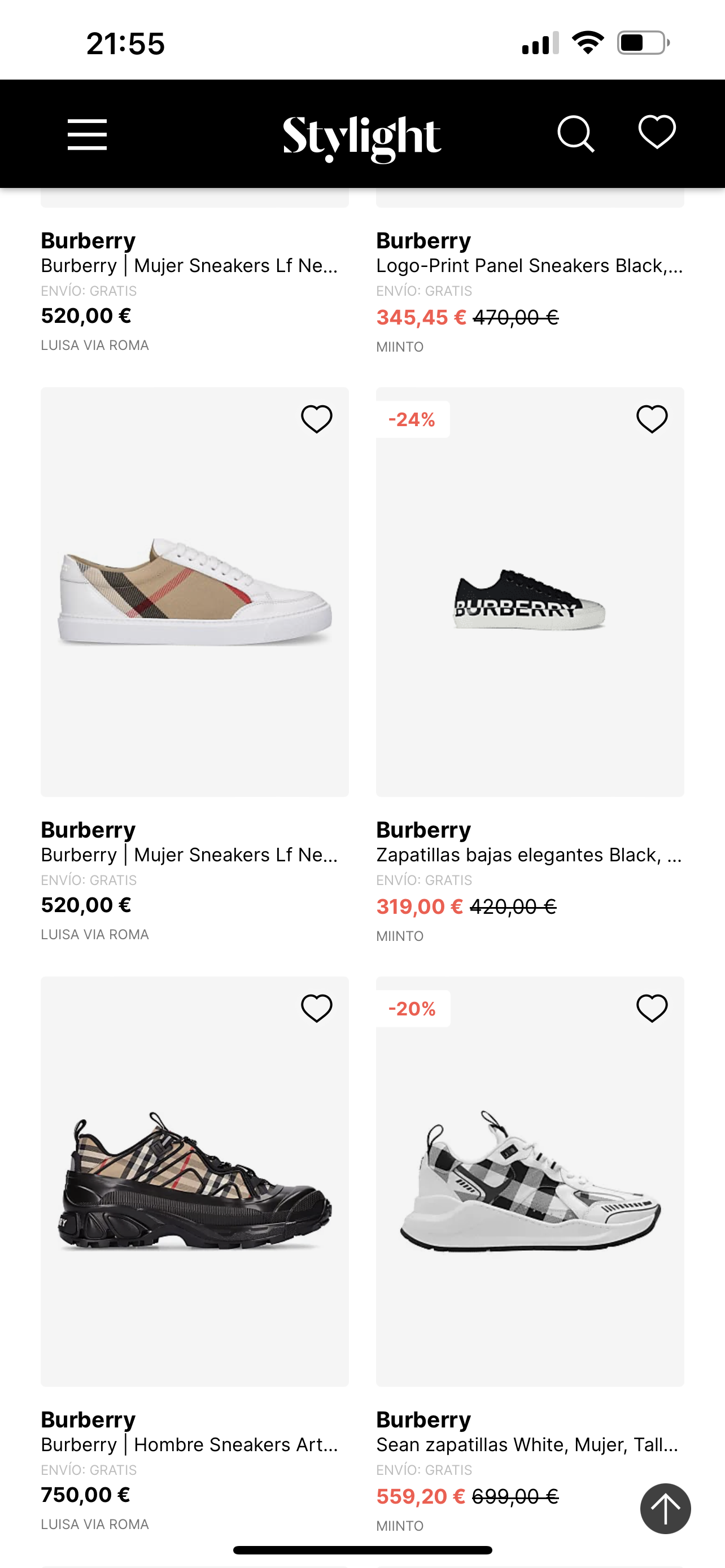Open the Zapatillas bajas elegantes Black listing
Screen dimensions: 725x1568
[529, 854]
